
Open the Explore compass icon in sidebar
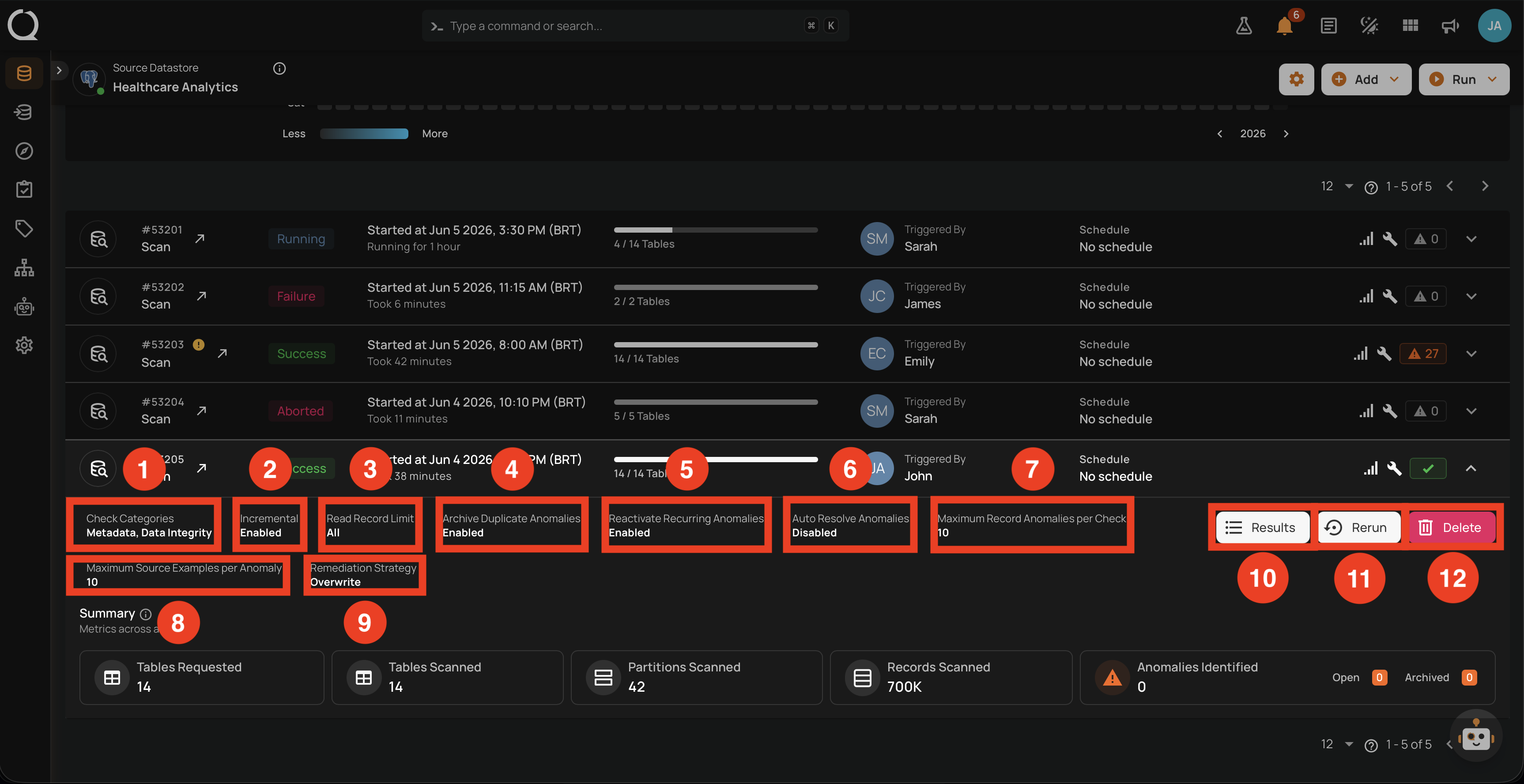[24, 151]
